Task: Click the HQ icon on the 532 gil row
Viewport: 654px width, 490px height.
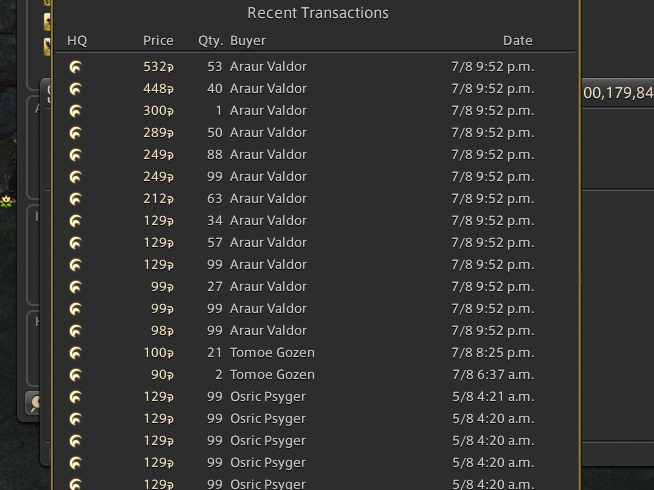Action: [75, 67]
